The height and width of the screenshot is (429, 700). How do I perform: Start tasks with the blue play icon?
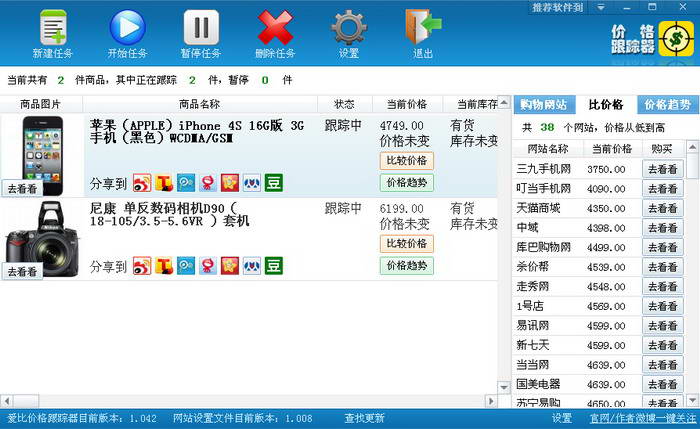[x=127, y=28]
